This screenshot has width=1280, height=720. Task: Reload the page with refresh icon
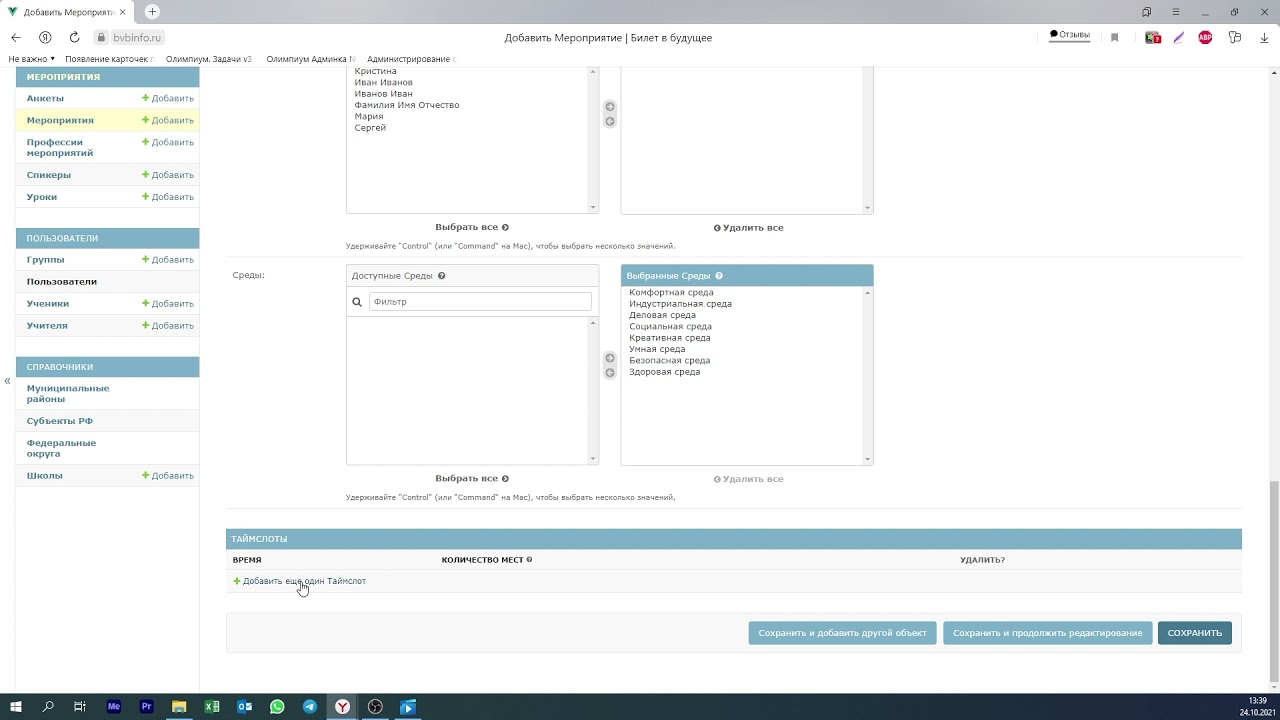[74, 37]
